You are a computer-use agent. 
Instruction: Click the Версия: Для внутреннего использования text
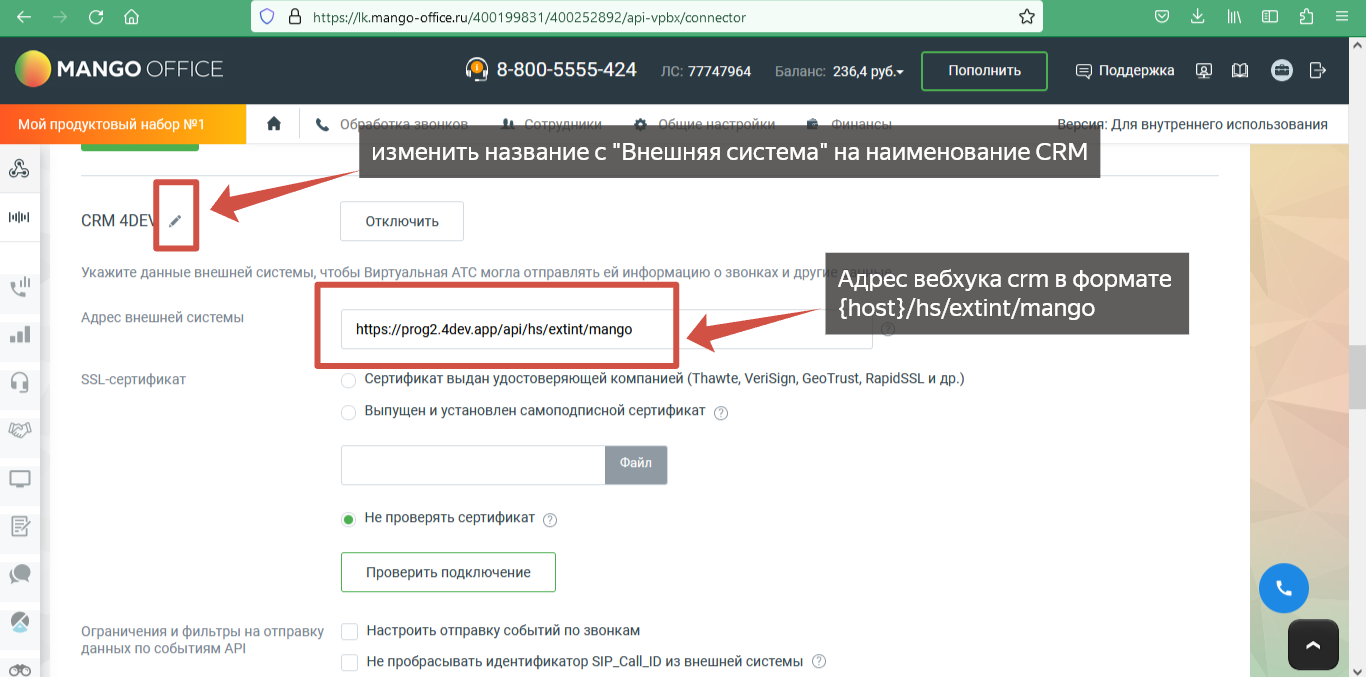coord(1192,124)
